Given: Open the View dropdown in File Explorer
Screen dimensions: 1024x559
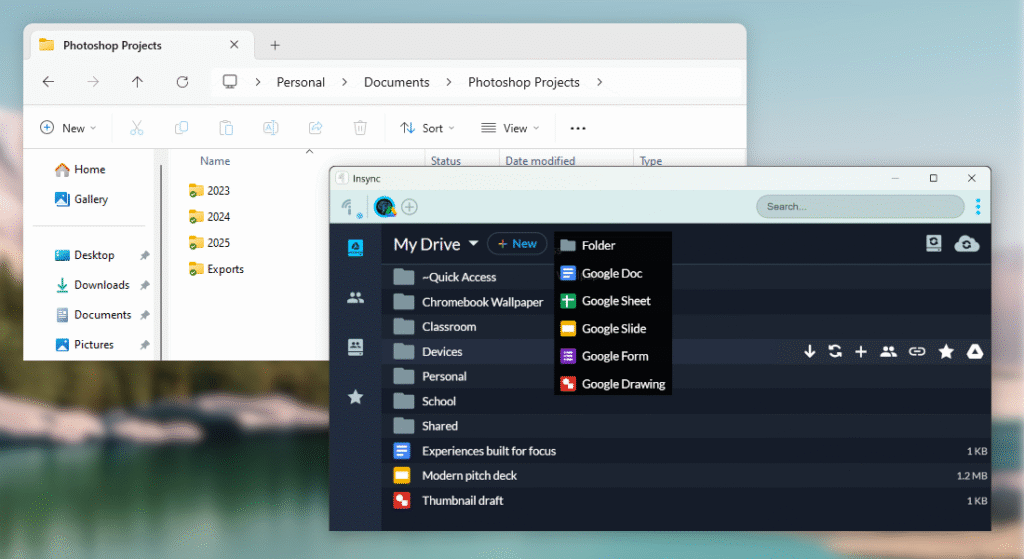Looking at the screenshot, I should click(x=510, y=128).
